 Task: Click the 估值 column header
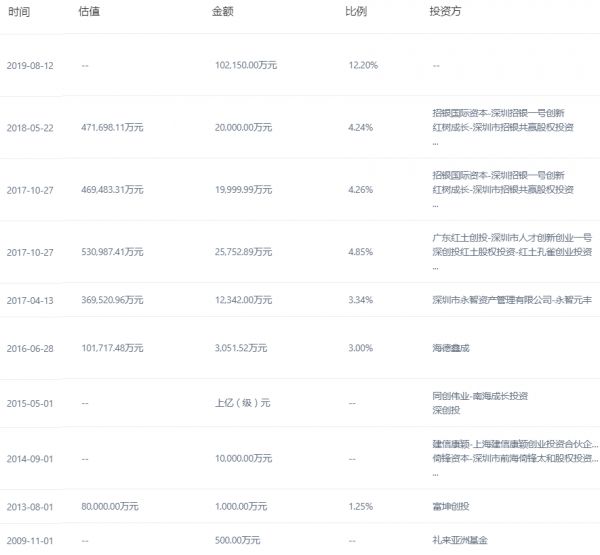coord(89,11)
